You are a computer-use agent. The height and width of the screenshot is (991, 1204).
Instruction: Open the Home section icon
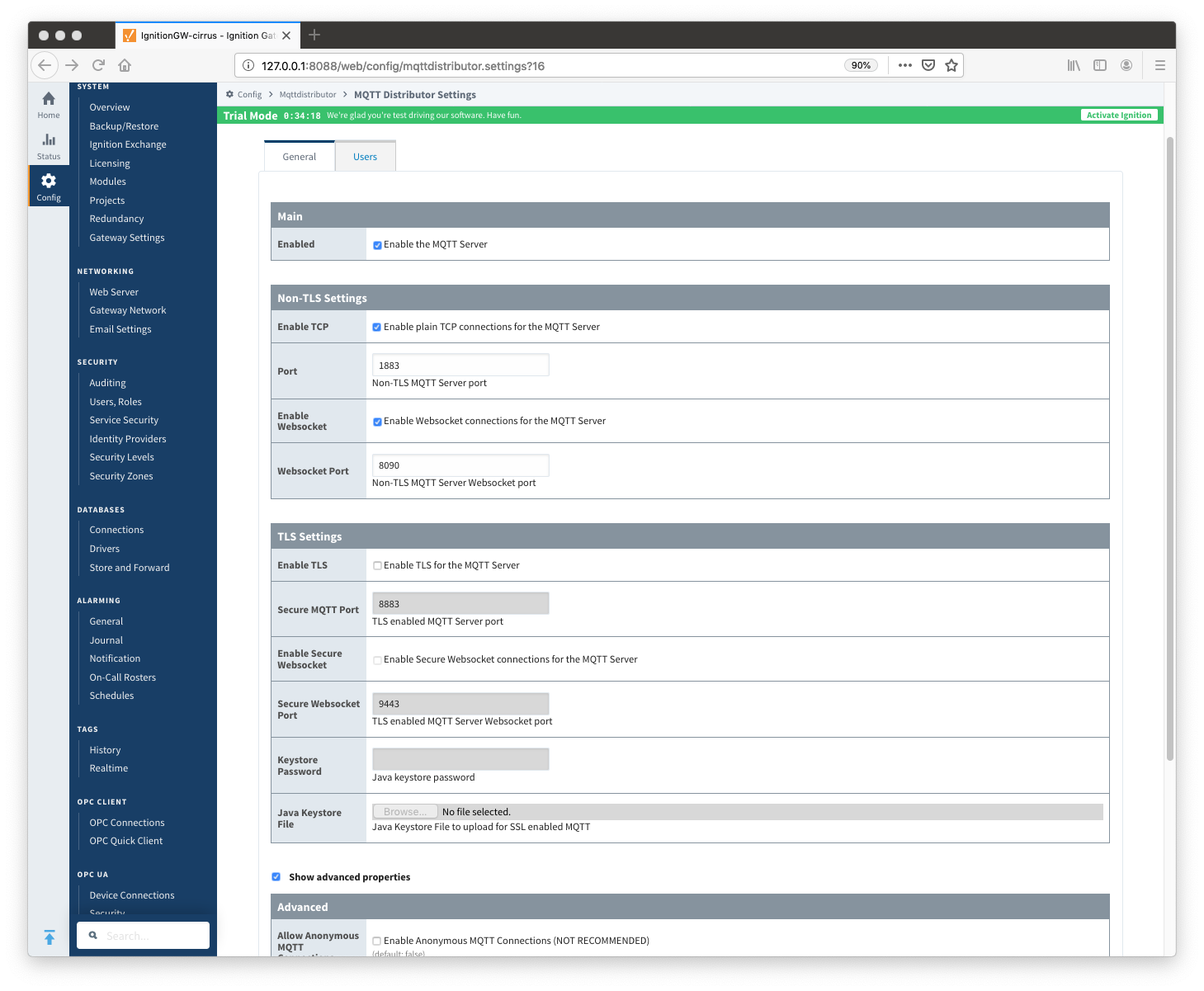pyautogui.click(x=49, y=99)
